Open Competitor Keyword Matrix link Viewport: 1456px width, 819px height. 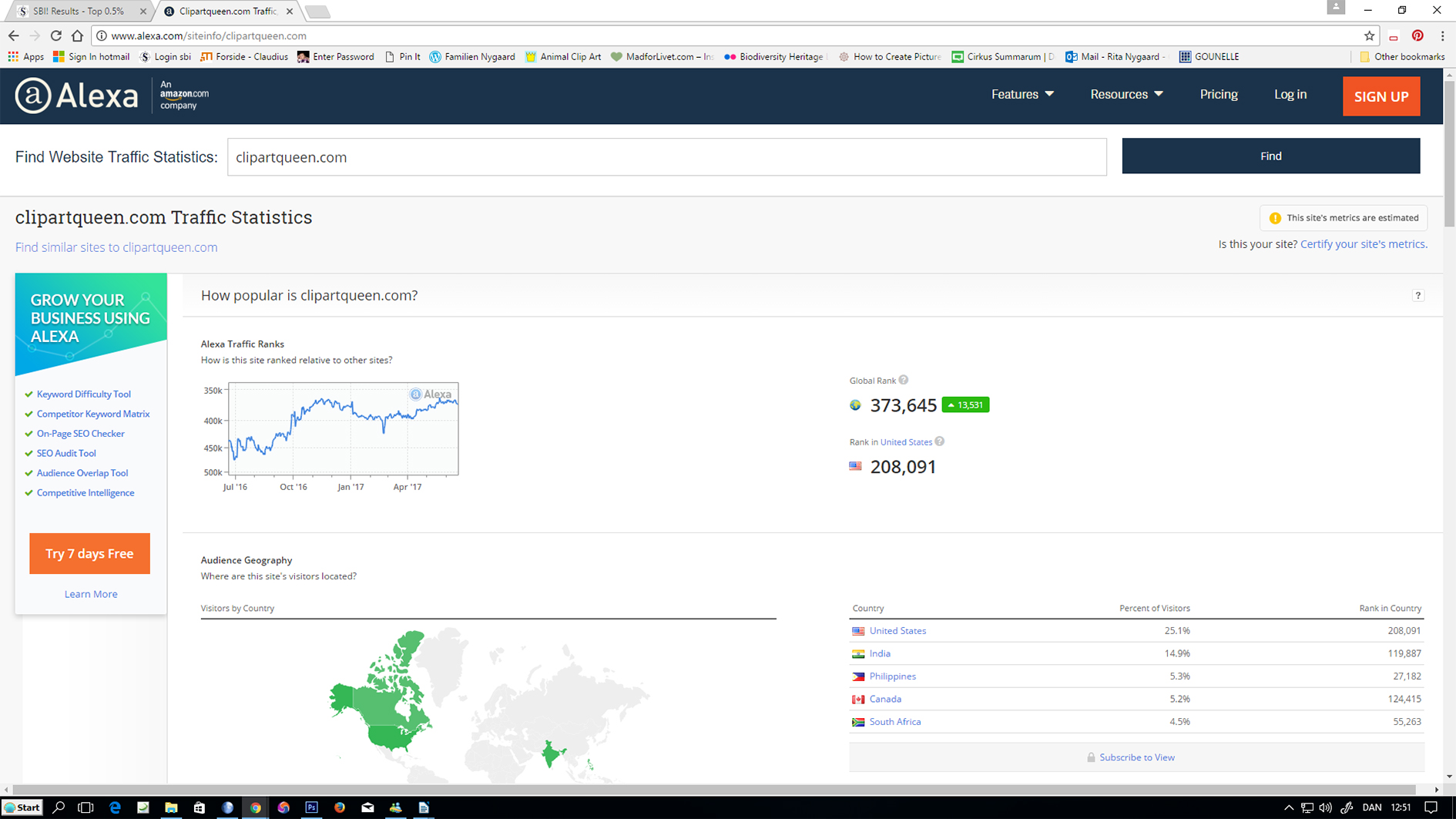[x=93, y=414]
